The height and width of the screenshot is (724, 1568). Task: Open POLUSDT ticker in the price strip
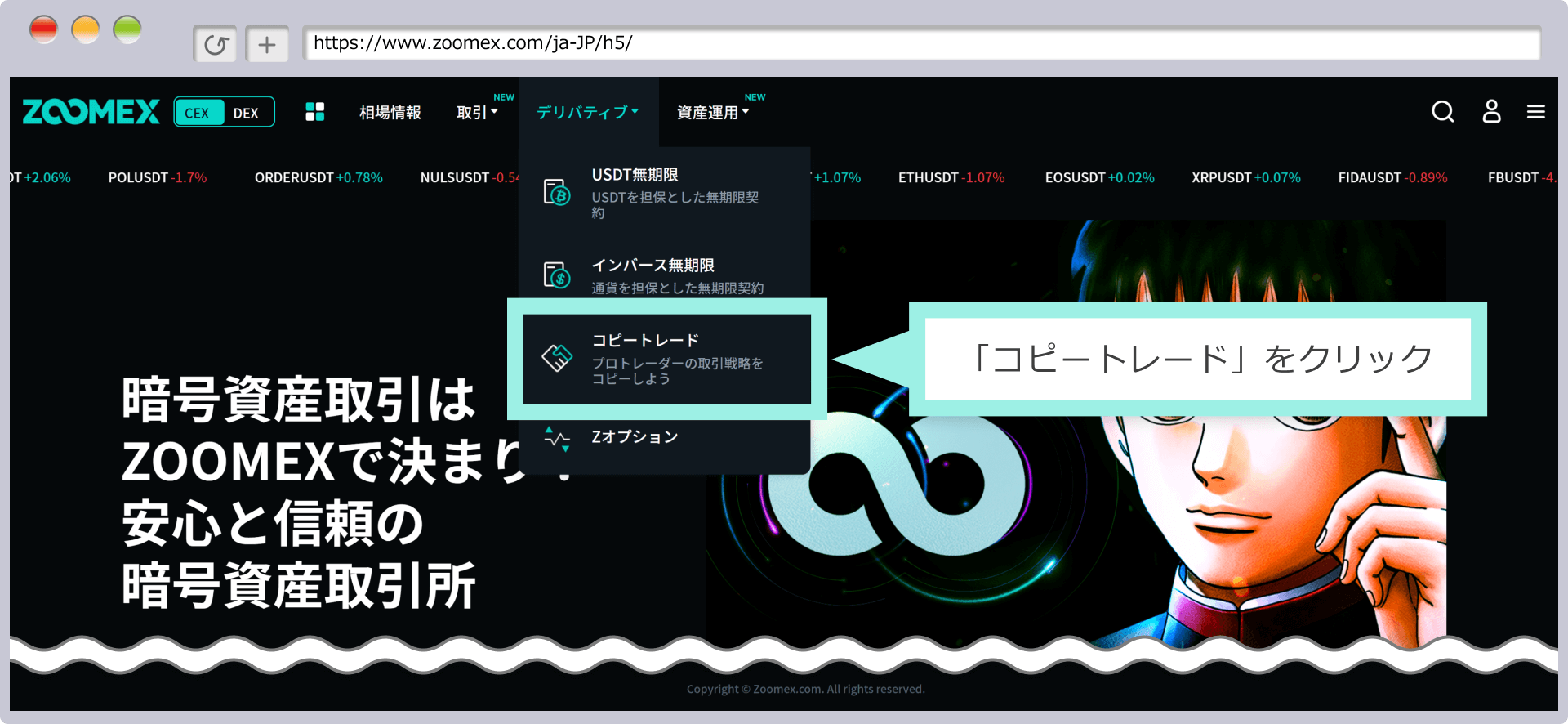tap(158, 177)
